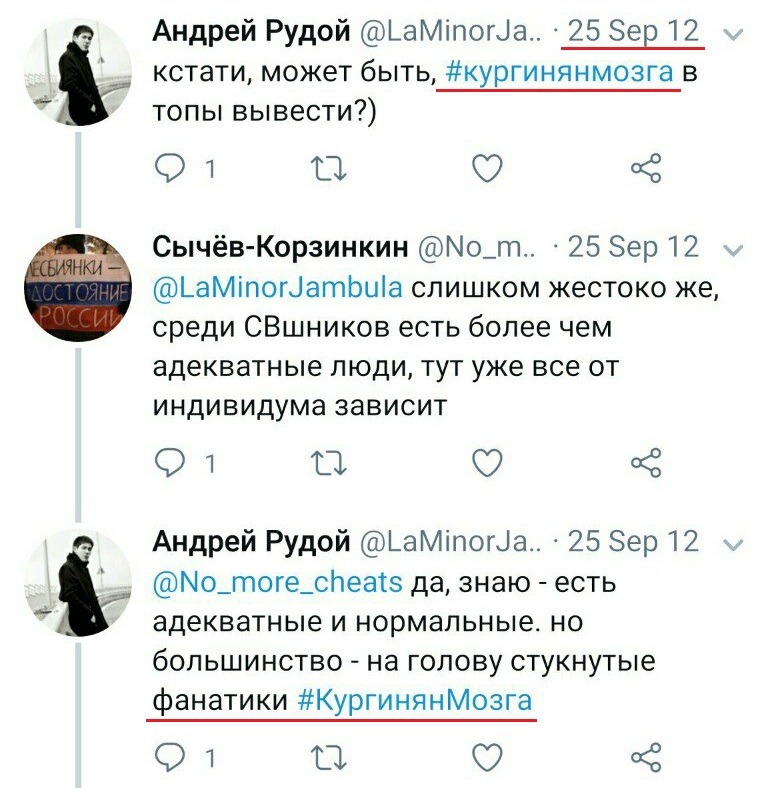
Task: Open chevron menu on last tweet
Action: tap(733, 544)
